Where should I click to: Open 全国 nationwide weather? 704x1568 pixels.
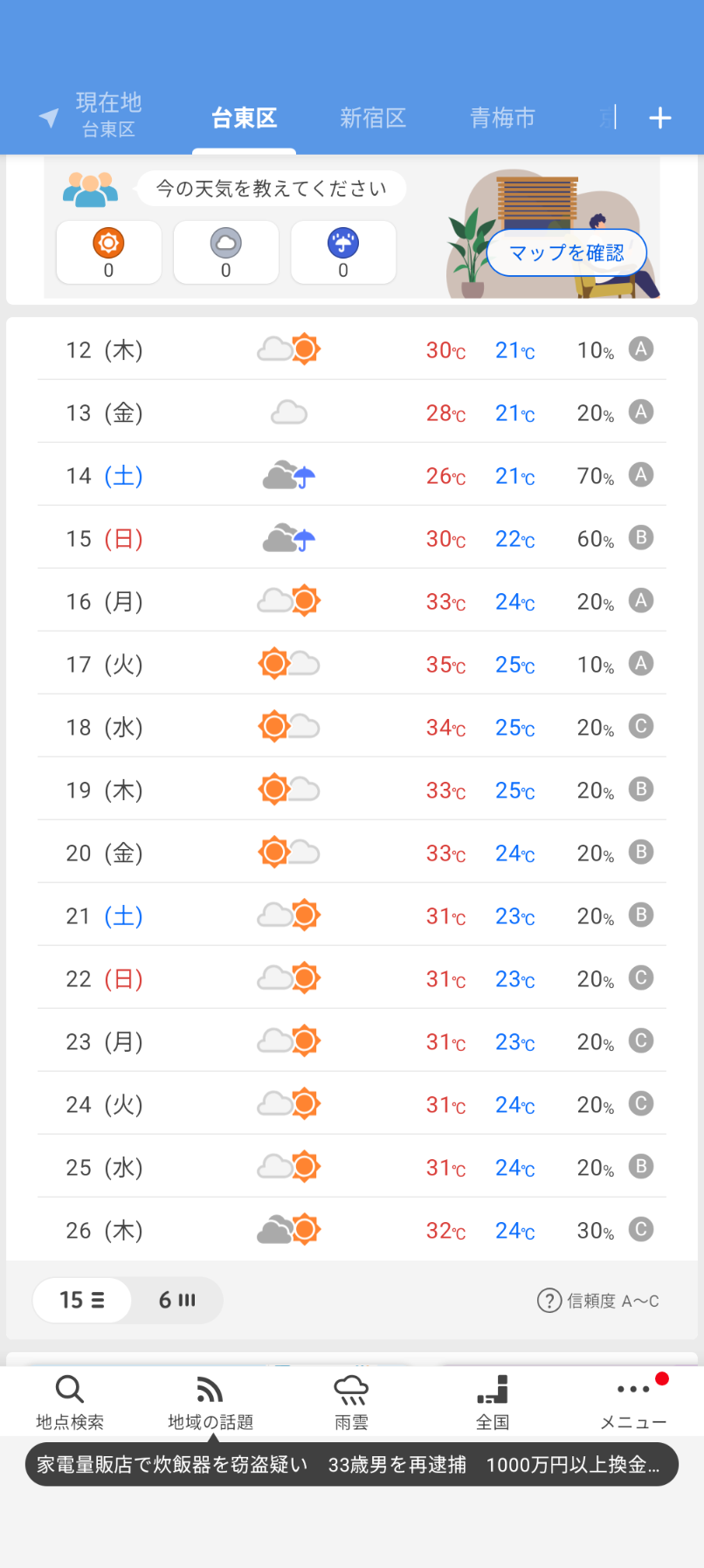point(493,1401)
